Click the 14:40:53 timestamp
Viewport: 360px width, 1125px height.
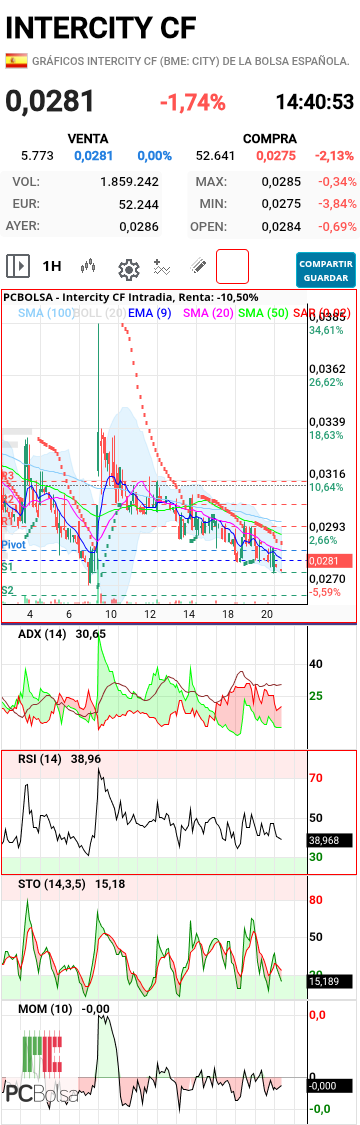tap(315, 102)
